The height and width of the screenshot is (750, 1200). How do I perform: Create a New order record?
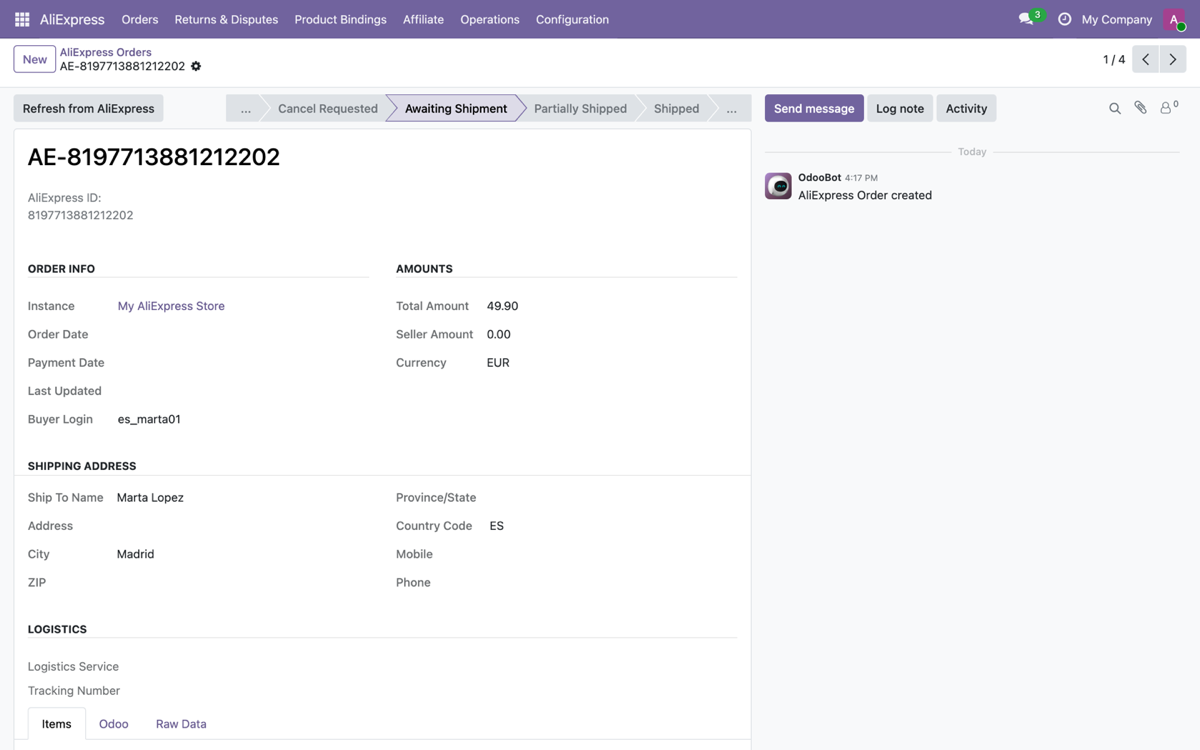click(35, 60)
